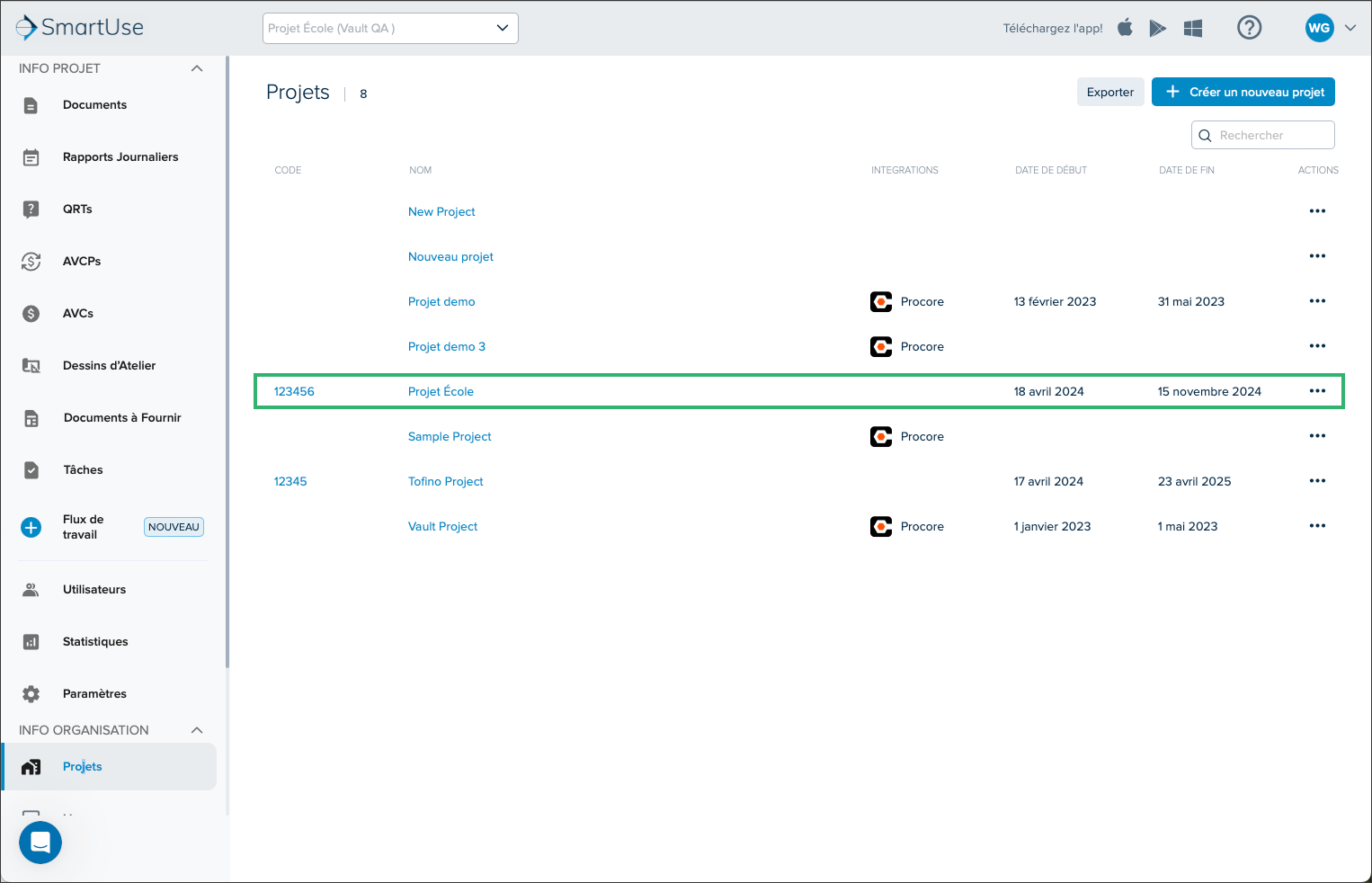1372x883 pixels.
Task: Select Dessins d'Atelier in the sidebar
Action: (x=108, y=366)
